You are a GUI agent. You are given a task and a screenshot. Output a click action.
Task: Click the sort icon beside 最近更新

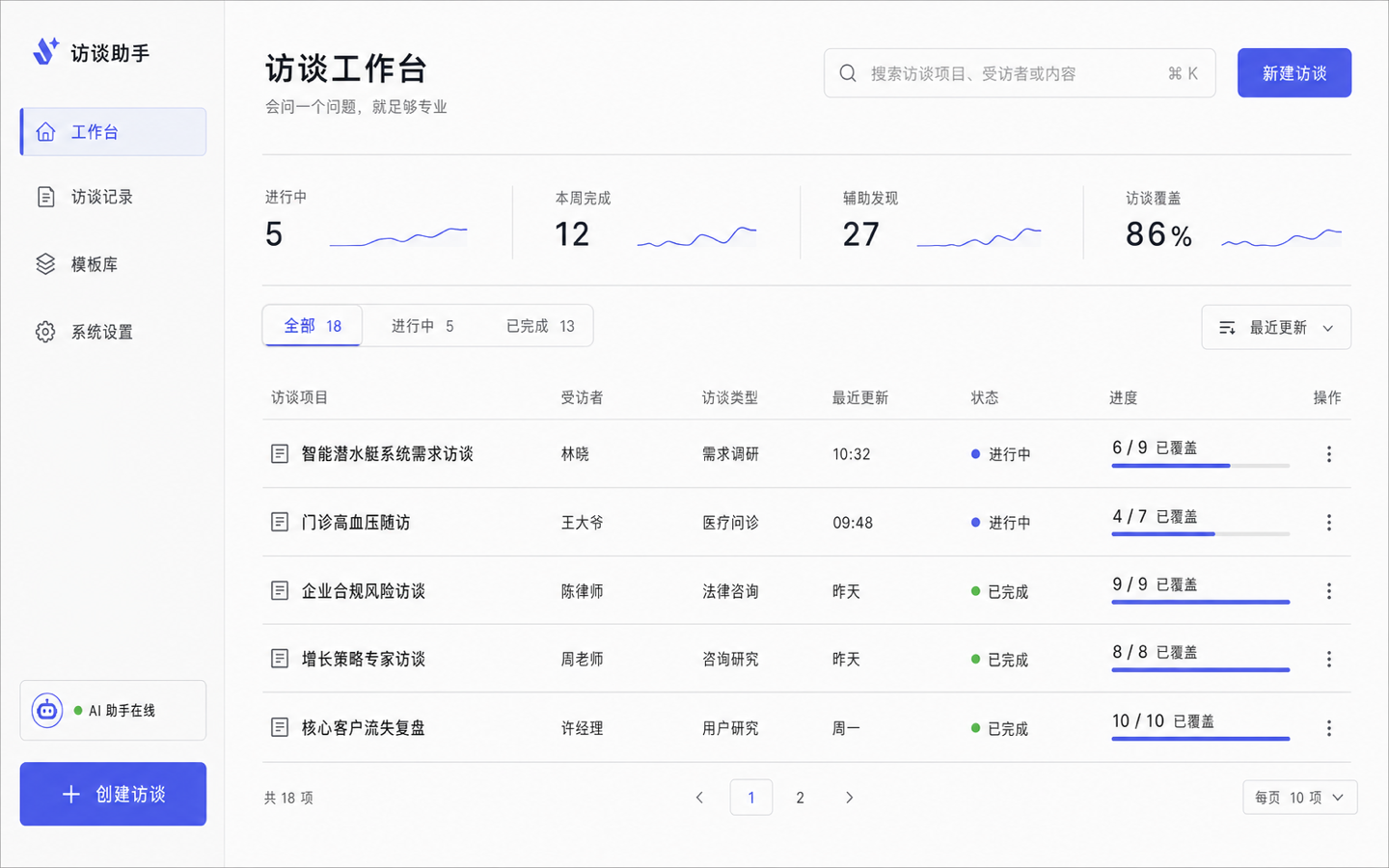point(1227,328)
